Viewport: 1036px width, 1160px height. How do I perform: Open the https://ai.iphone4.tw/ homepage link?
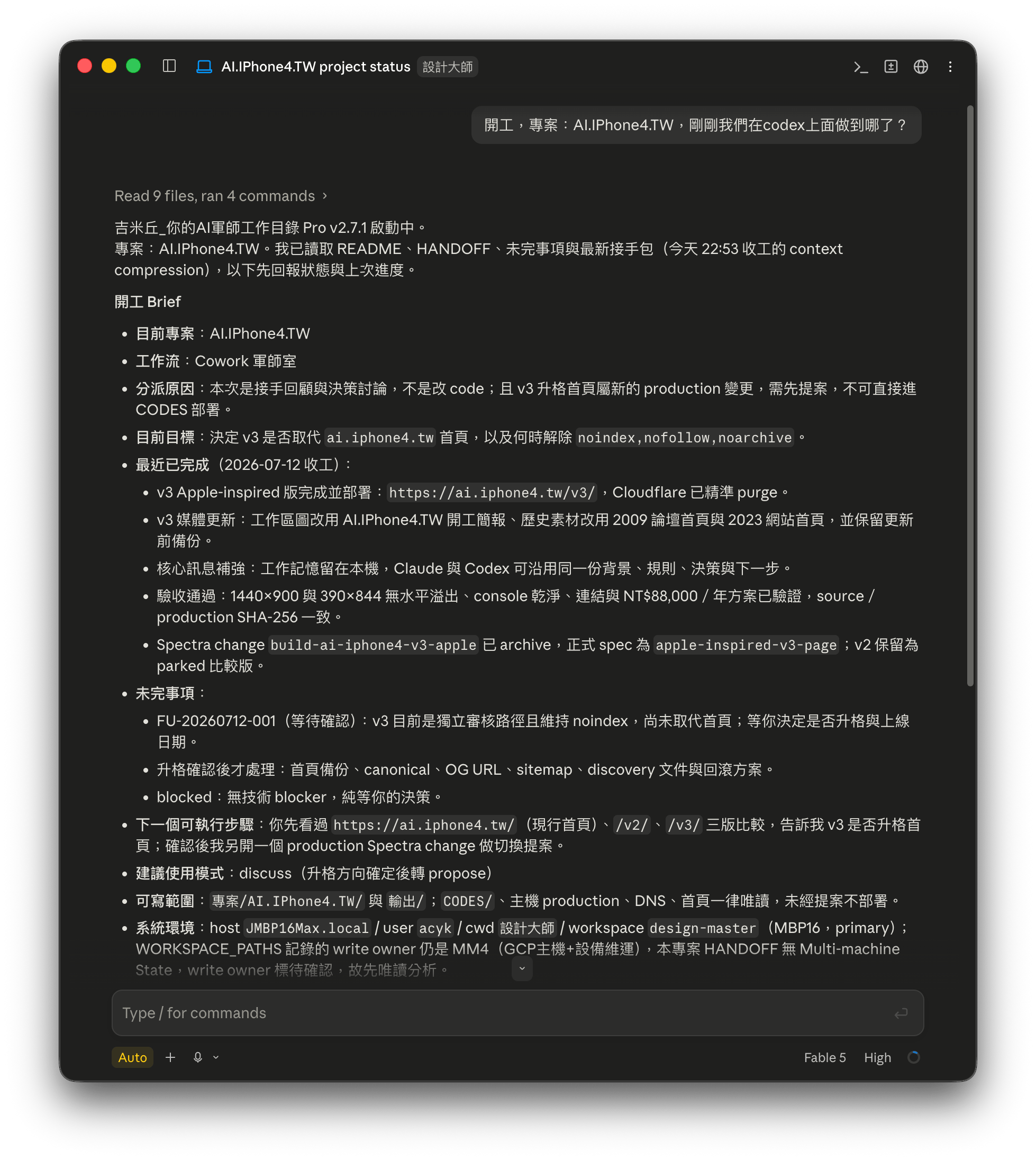click(x=424, y=824)
